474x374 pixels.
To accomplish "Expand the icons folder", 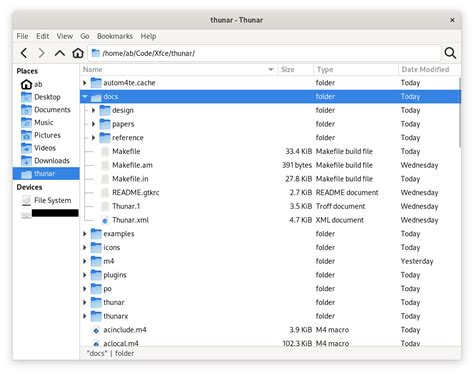I will tap(85, 248).
